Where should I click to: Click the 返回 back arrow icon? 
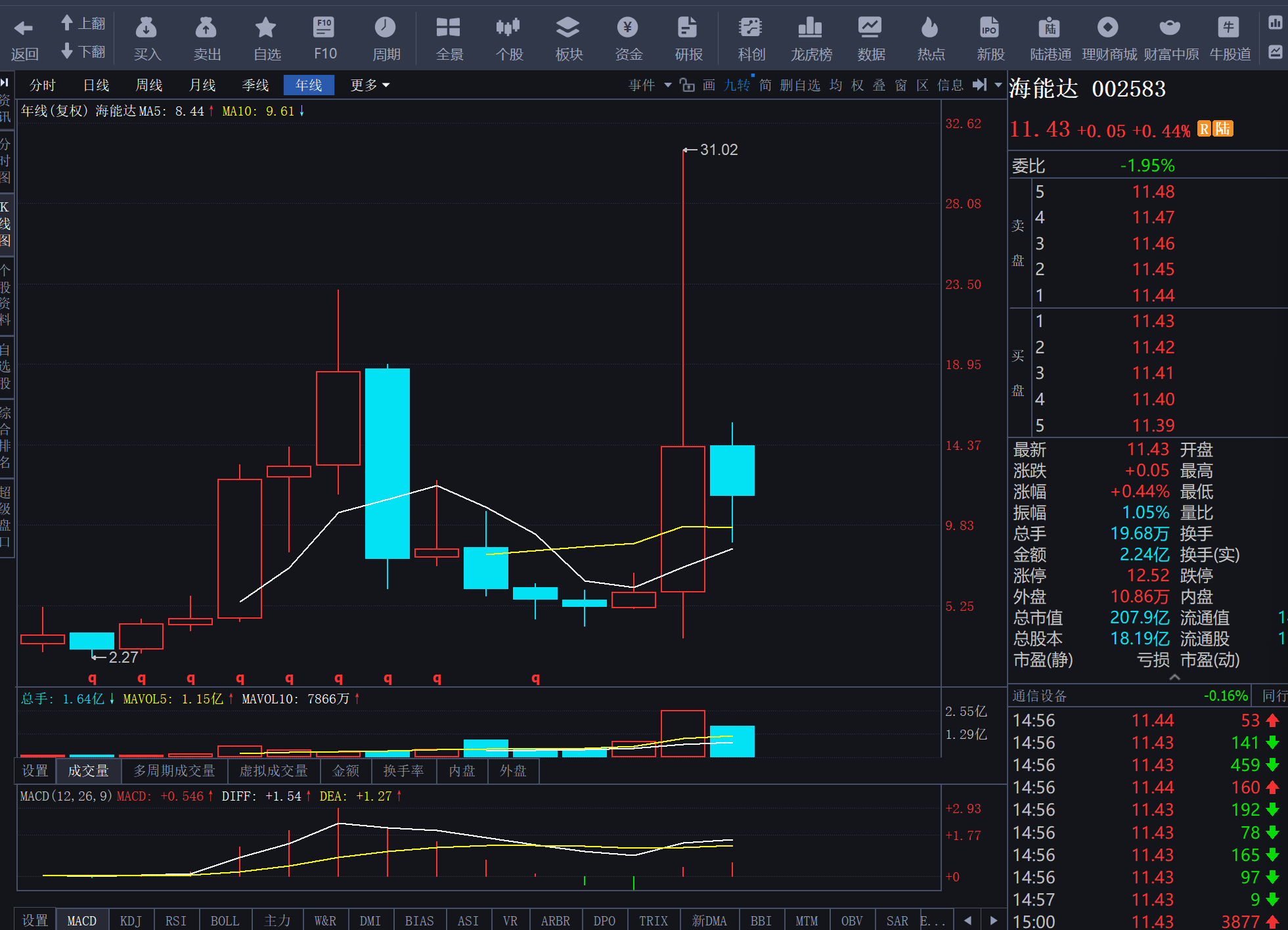pyautogui.click(x=24, y=28)
